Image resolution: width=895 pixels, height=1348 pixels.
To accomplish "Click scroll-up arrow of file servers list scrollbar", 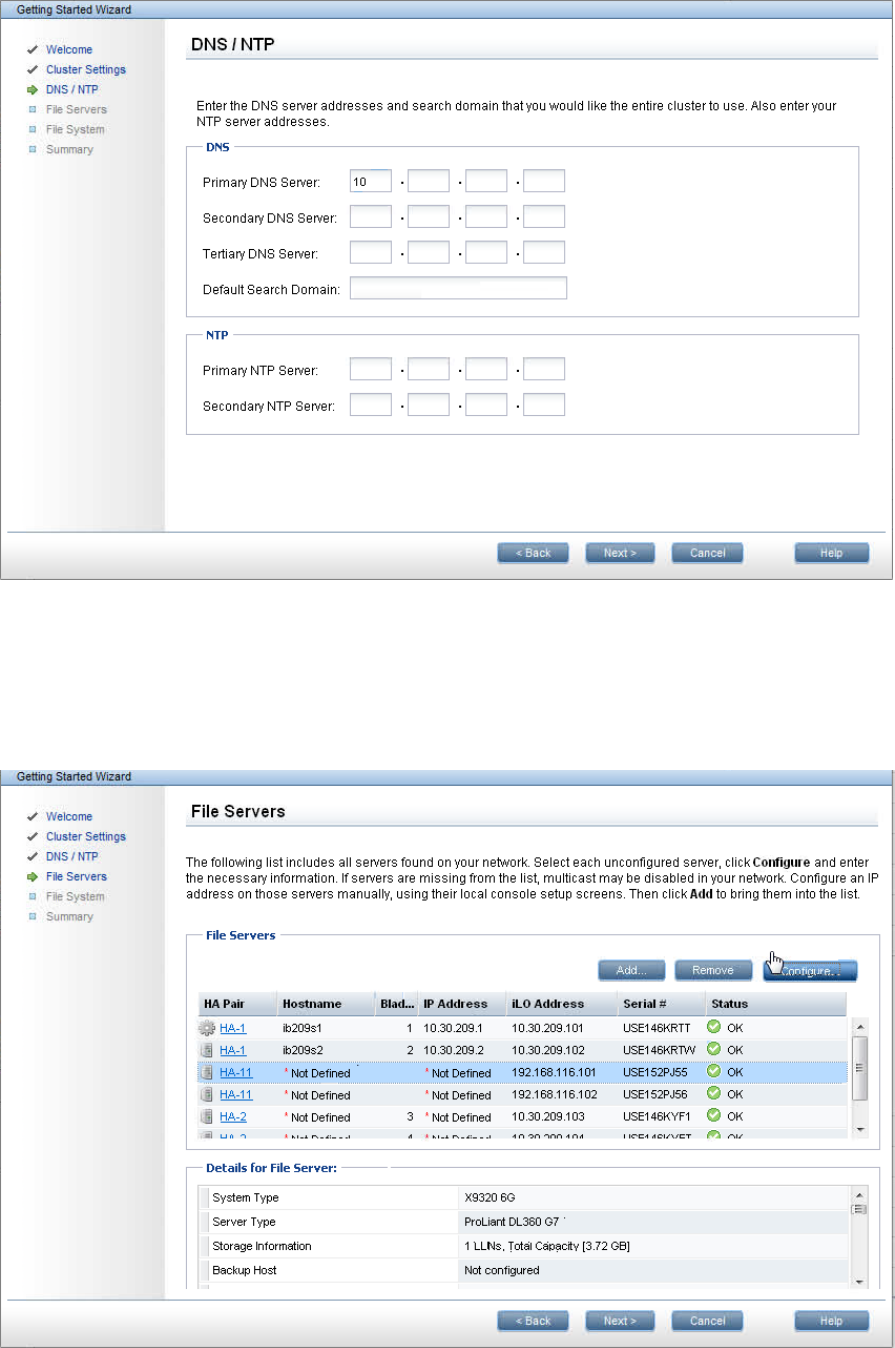I will tap(859, 1025).
